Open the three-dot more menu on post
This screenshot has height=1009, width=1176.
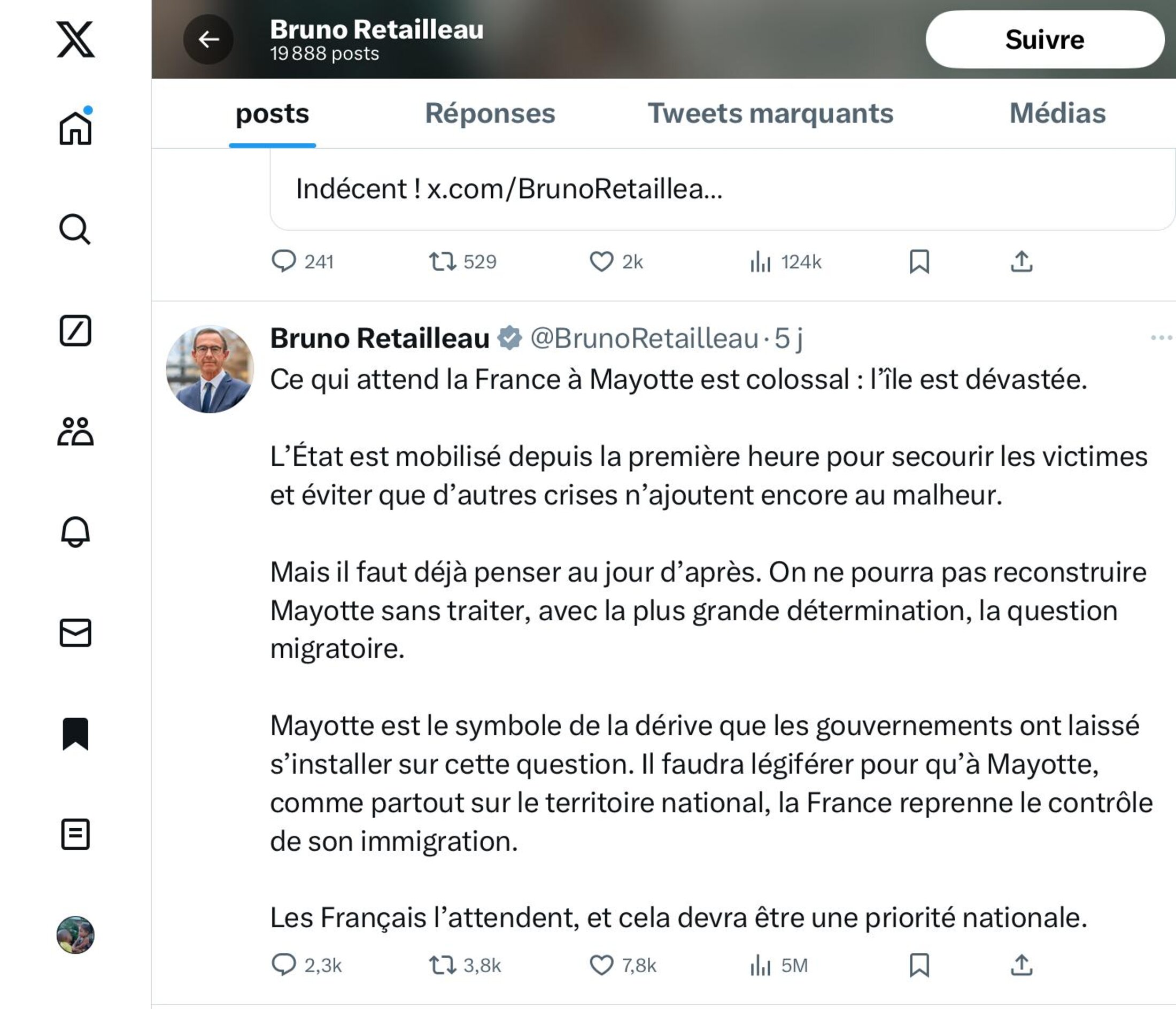pos(1160,338)
